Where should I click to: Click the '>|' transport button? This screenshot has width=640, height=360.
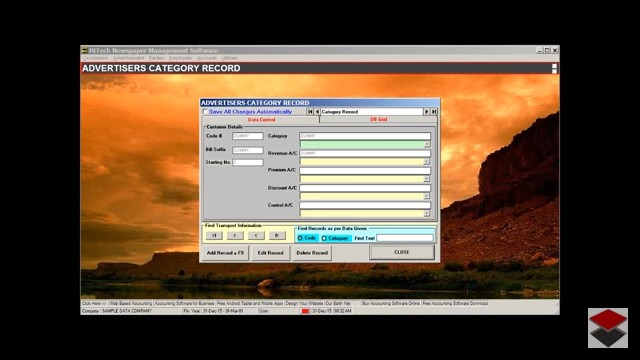(214, 235)
